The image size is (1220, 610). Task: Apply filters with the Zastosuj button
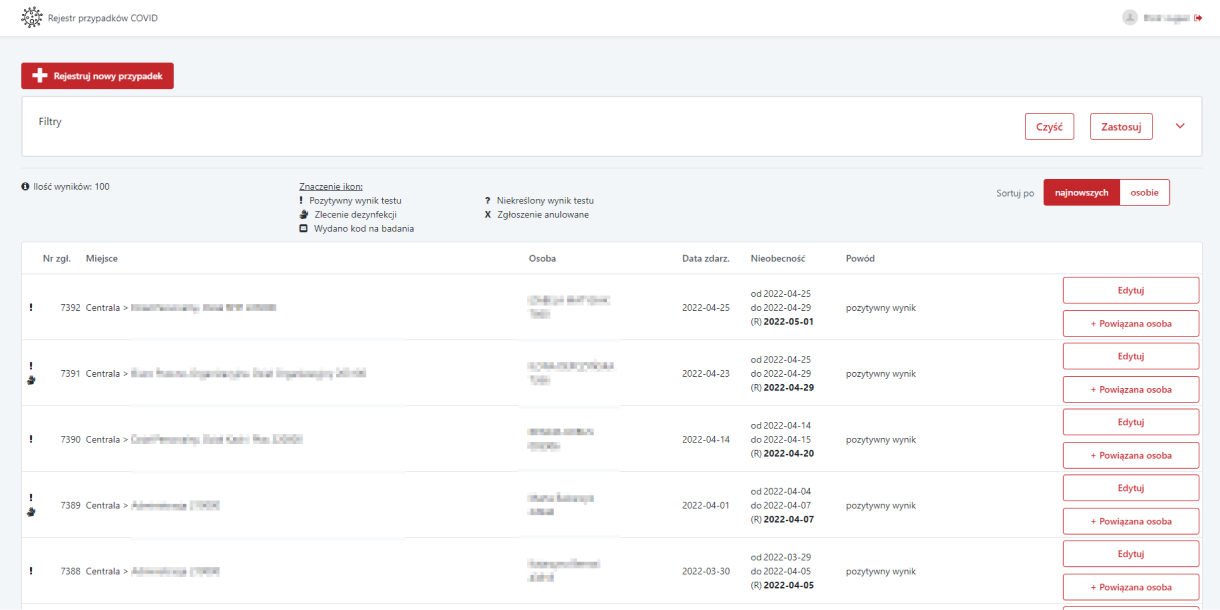[1121, 127]
